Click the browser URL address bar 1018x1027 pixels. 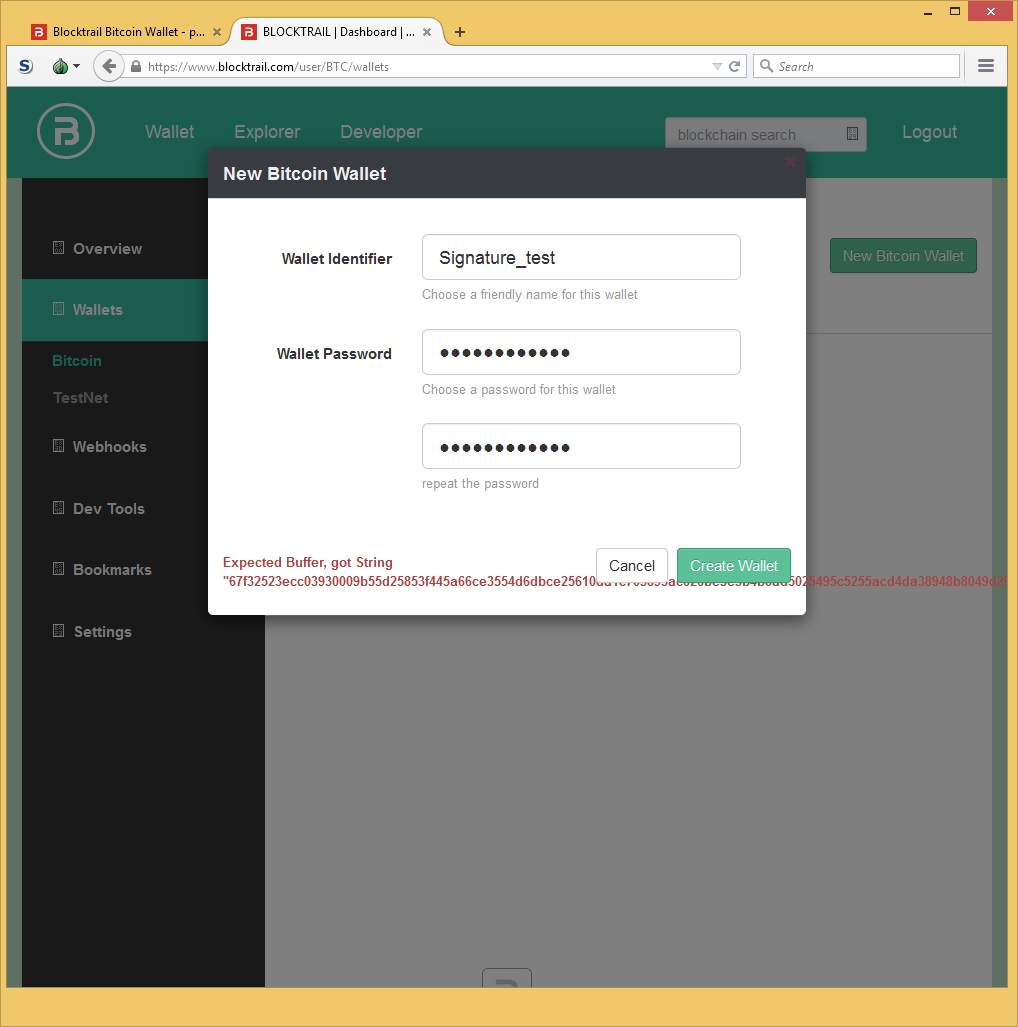click(419, 66)
